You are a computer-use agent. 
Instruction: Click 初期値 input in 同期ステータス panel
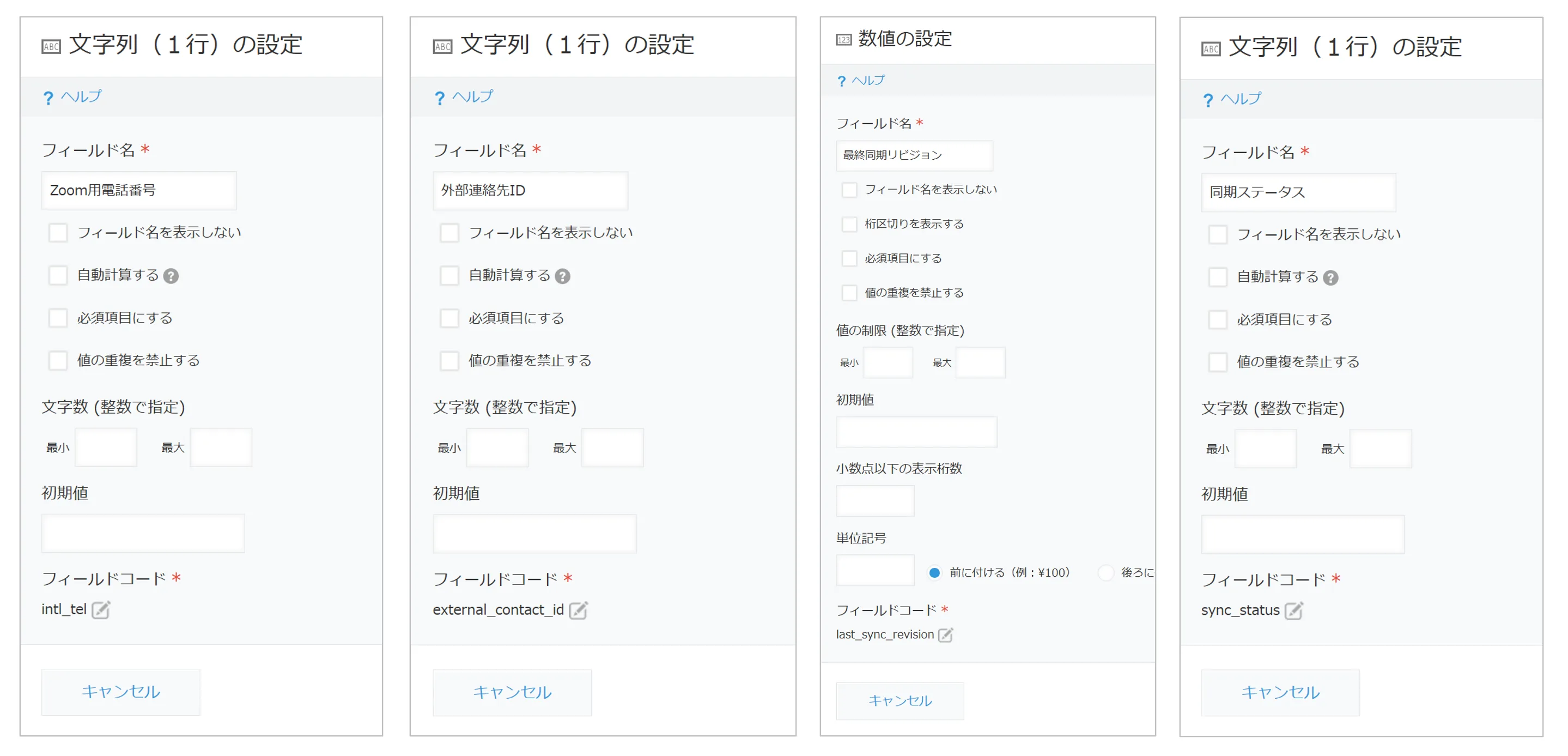[1303, 535]
